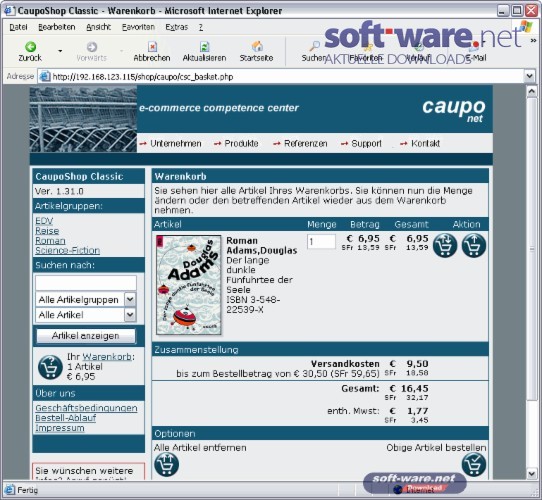Open the Bearbeiten menu
Image resolution: width=542 pixels, height=500 pixels.
(57, 27)
